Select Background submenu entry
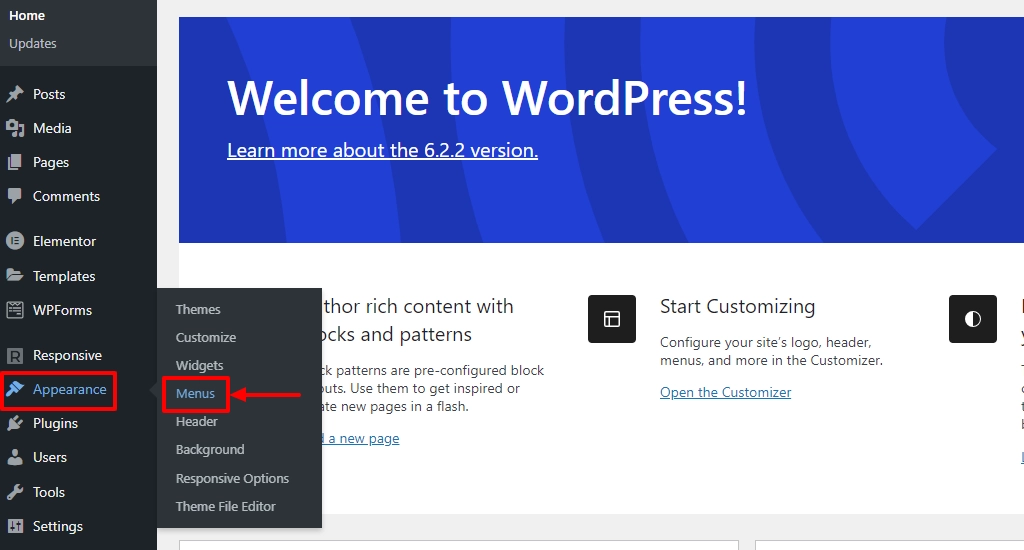Viewport: 1024px width, 550px height. tap(210, 449)
